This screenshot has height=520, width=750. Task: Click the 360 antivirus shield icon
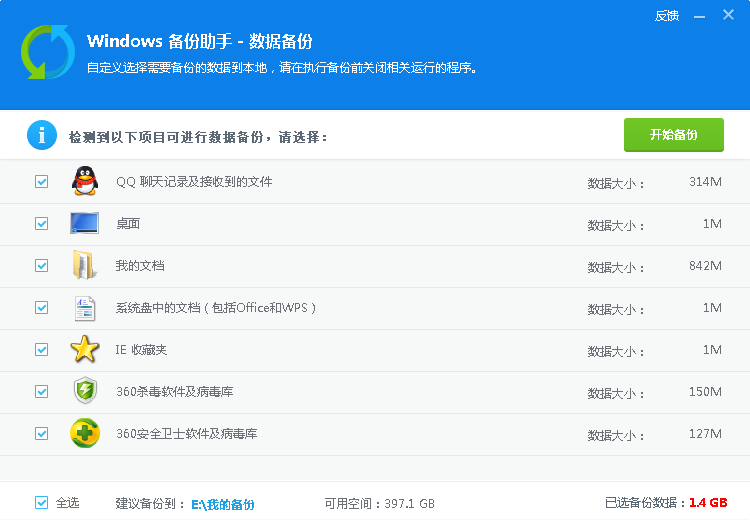pos(85,391)
